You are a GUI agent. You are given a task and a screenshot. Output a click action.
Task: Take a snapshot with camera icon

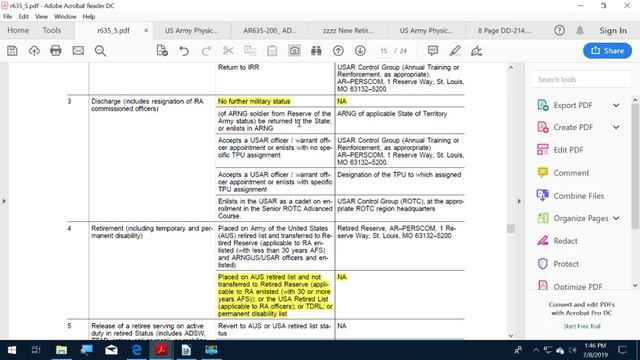tap(294, 51)
